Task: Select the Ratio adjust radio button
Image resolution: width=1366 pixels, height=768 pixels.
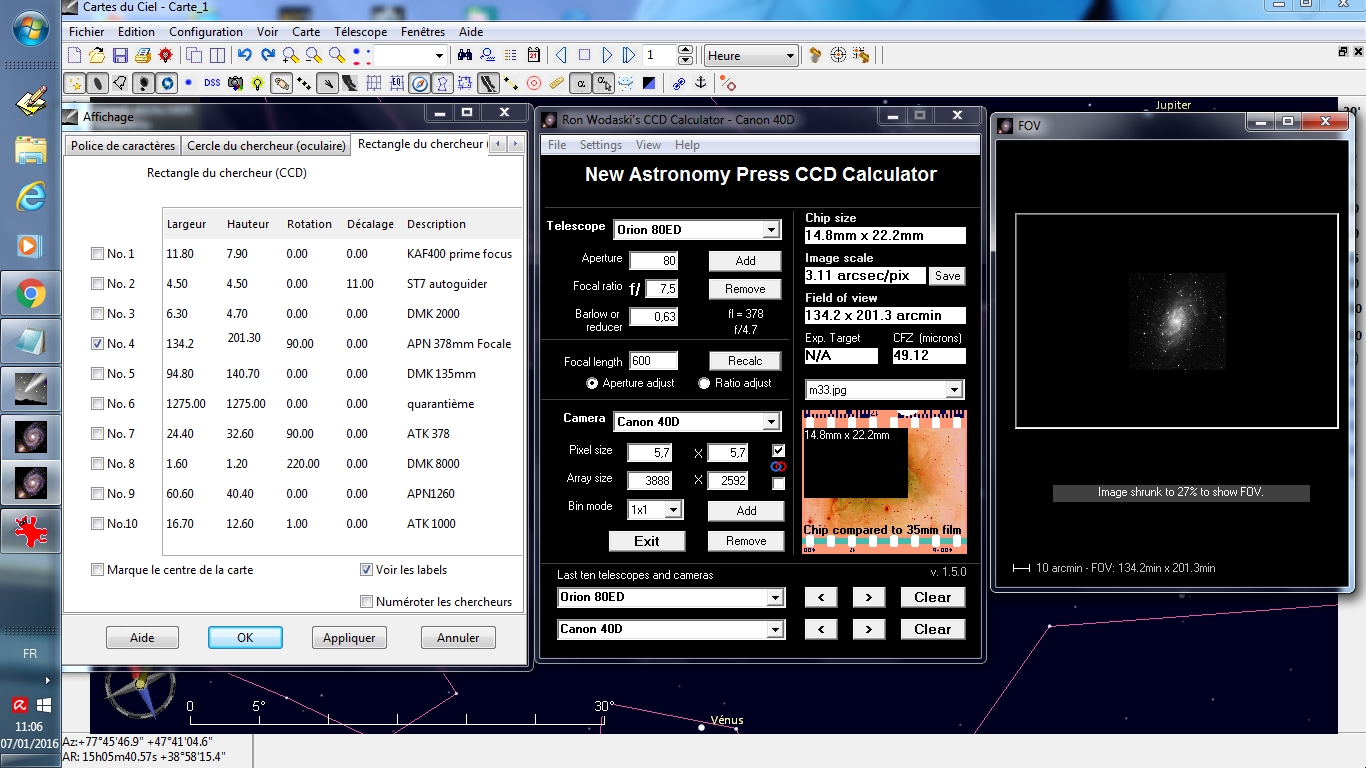Action: (704, 383)
